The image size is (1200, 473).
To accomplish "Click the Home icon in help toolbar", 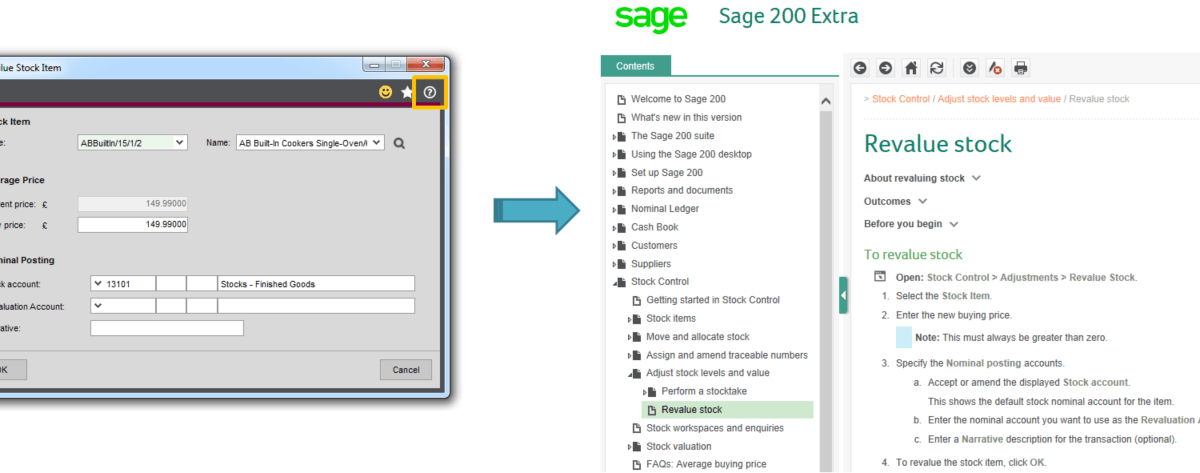I will pos(911,68).
